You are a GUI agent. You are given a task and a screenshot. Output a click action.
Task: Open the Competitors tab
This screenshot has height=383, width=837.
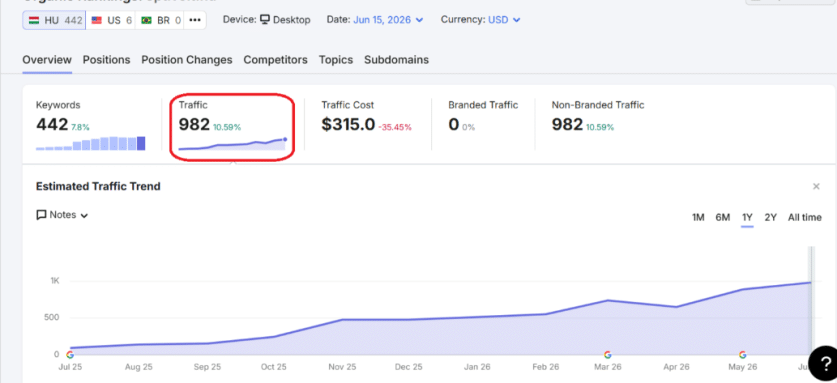[x=275, y=60]
